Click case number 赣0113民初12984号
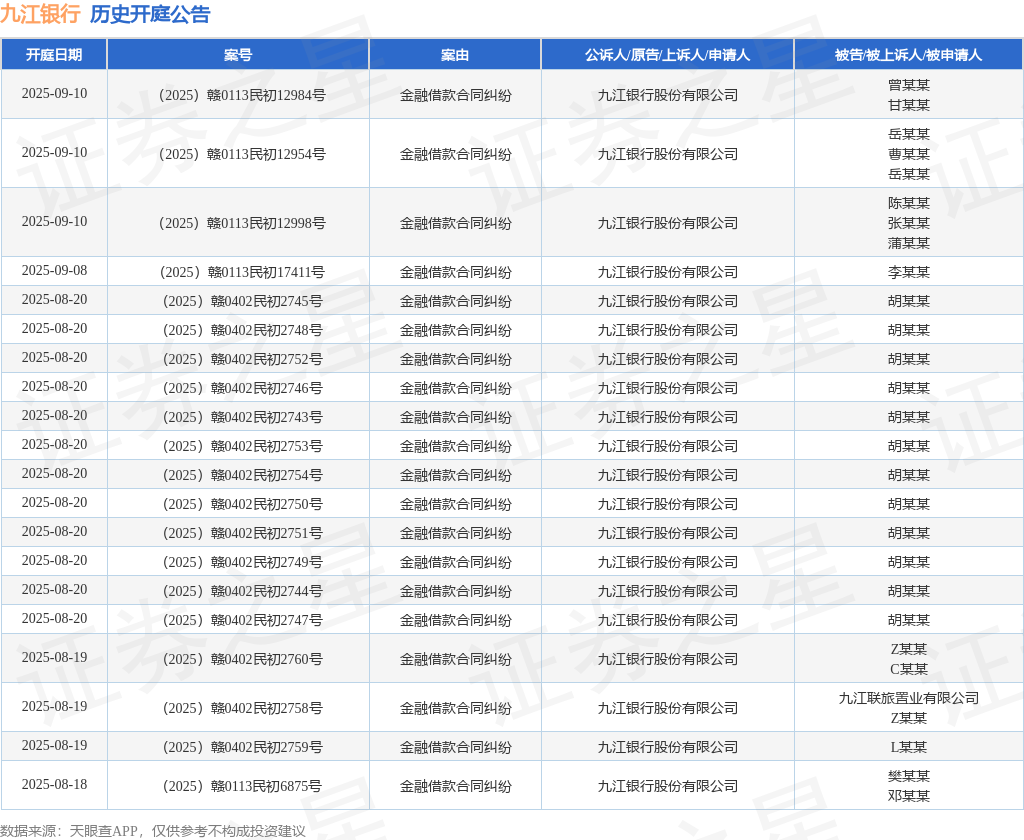This screenshot has height=840, width=1024. tap(242, 95)
